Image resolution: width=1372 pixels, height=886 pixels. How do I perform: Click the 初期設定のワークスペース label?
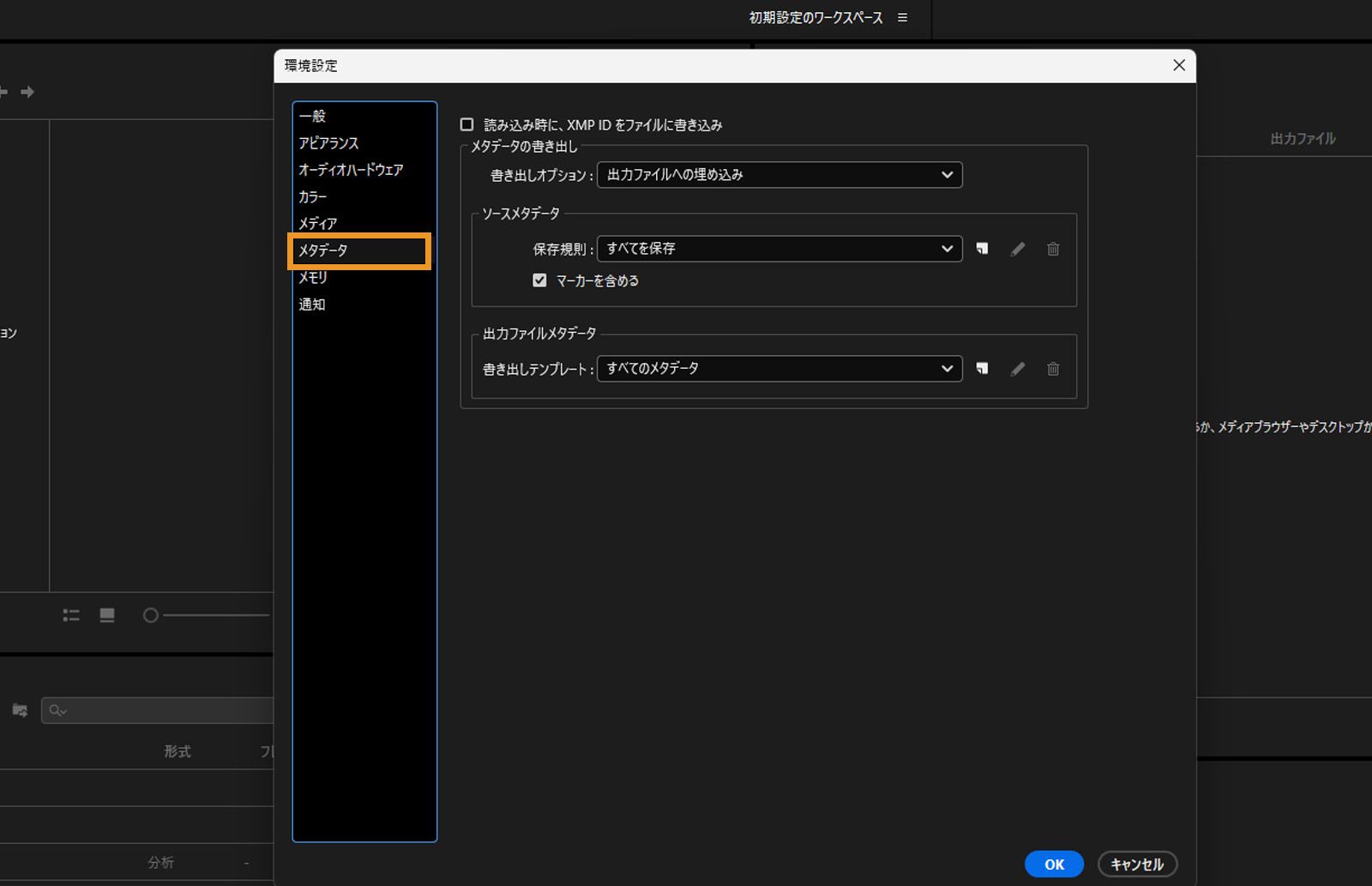[x=815, y=17]
